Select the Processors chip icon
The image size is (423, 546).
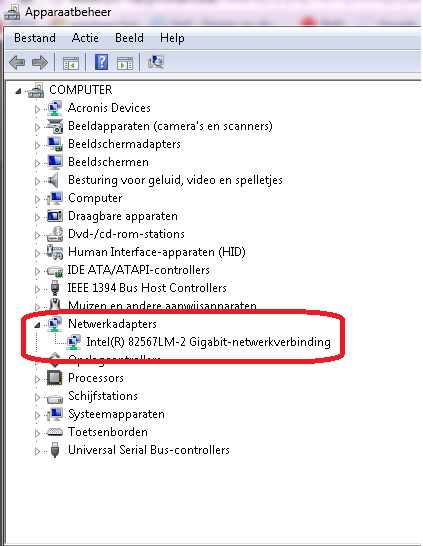point(55,378)
